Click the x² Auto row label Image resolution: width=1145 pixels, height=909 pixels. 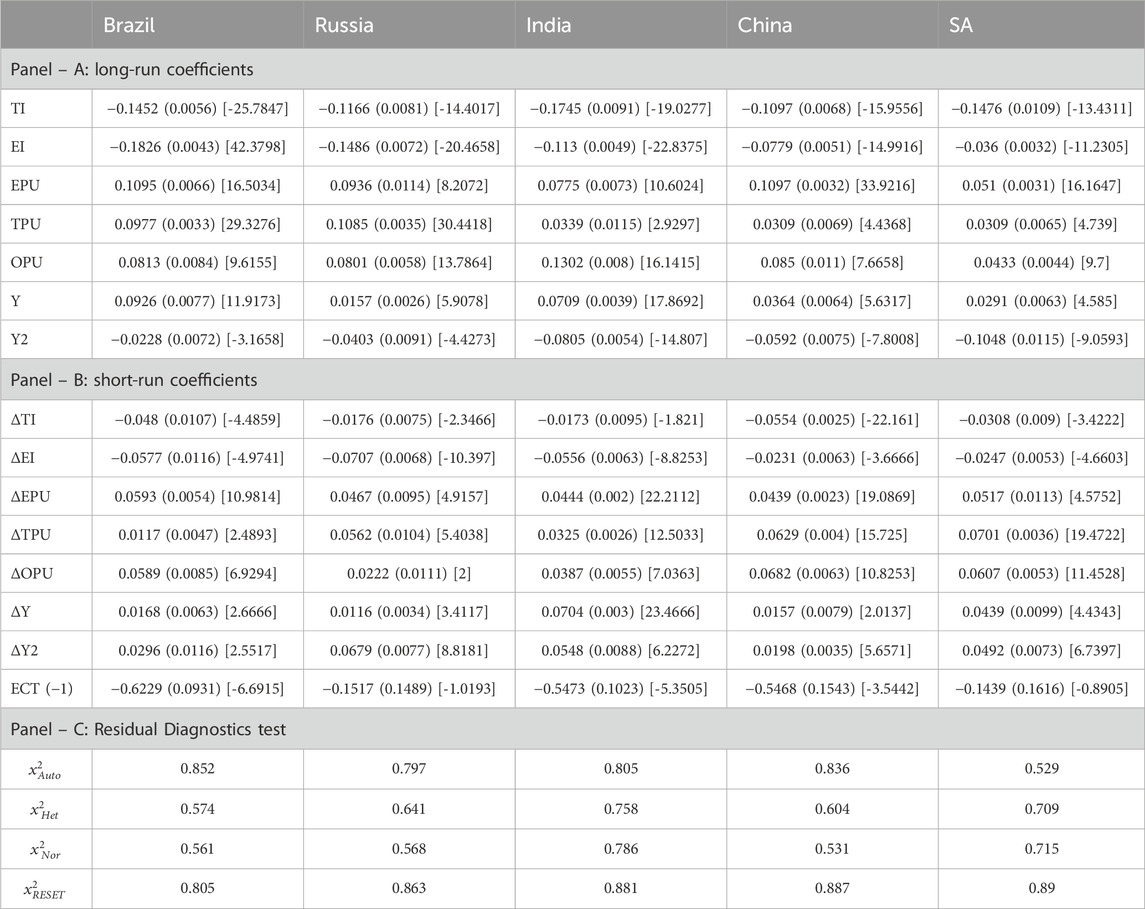click(45, 770)
